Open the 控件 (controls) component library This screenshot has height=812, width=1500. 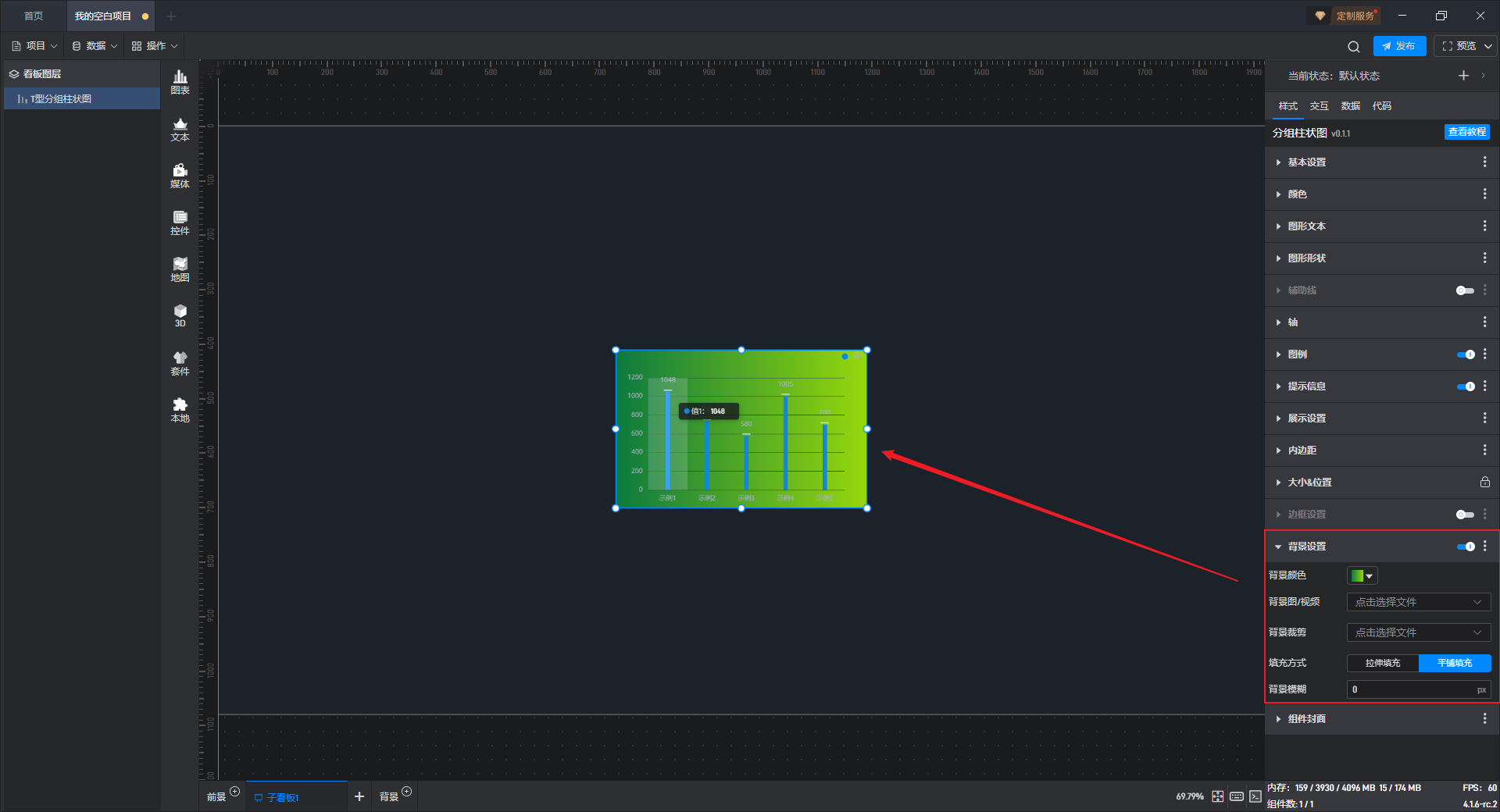(x=180, y=223)
